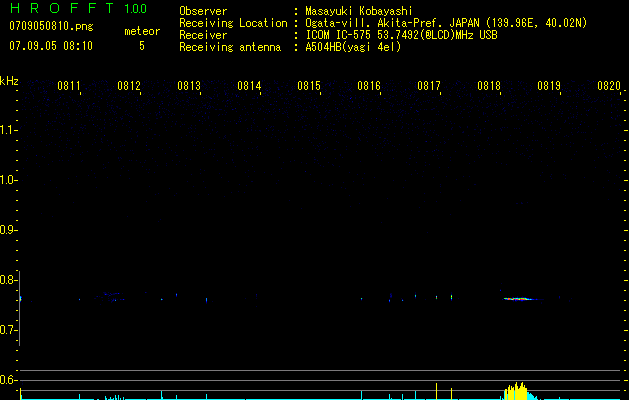Click the 0.8 kHz frequency label
Viewport: 629px width, 400px height.
click(x=8, y=280)
